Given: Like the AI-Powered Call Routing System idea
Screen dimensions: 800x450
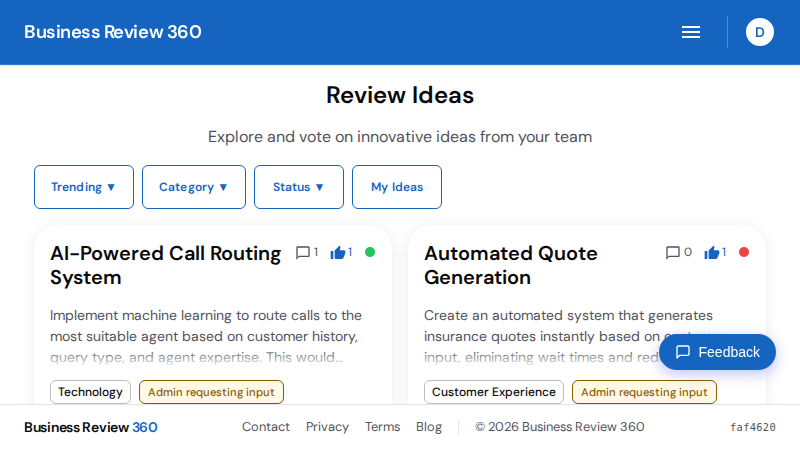Looking at the screenshot, I should (x=338, y=253).
